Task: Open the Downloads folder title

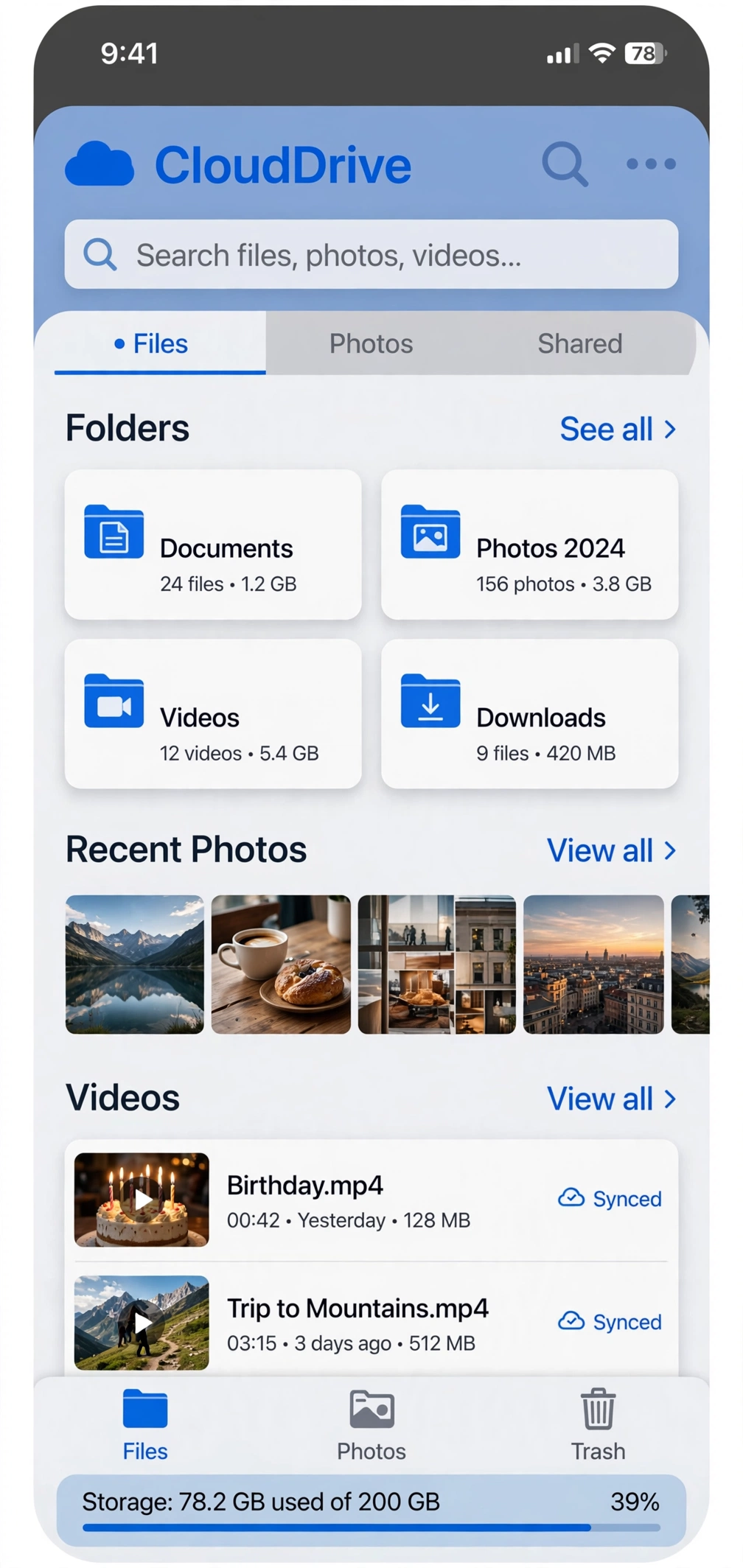Action: [x=541, y=718]
